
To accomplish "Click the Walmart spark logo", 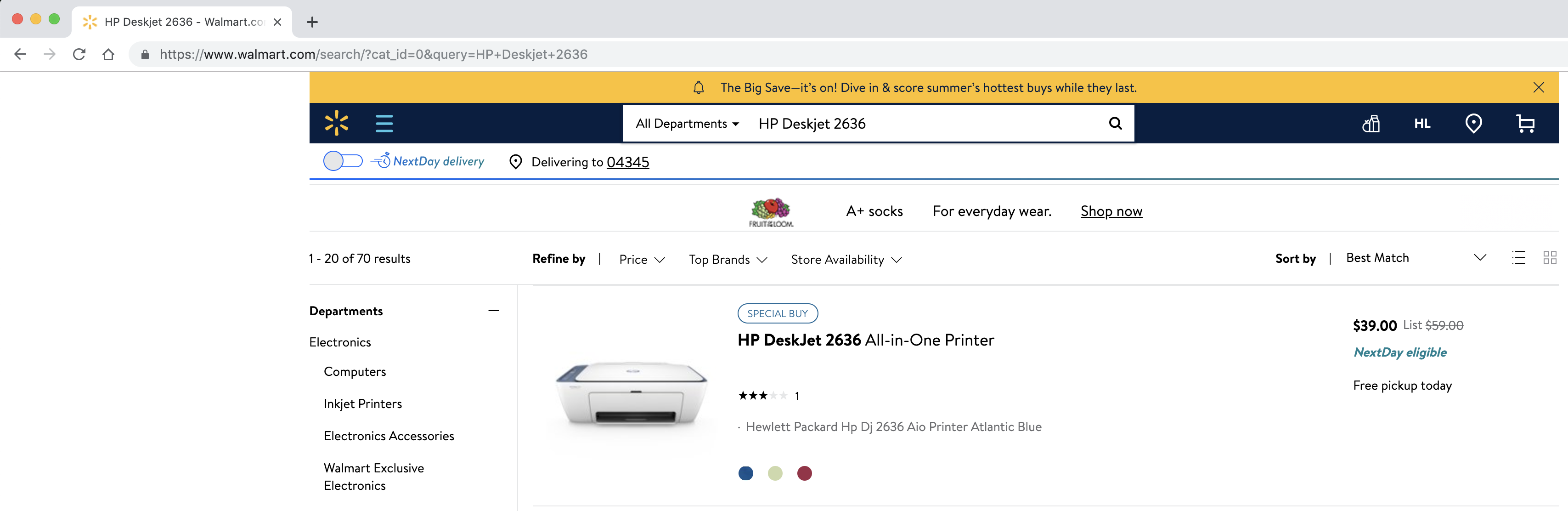I will point(336,123).
